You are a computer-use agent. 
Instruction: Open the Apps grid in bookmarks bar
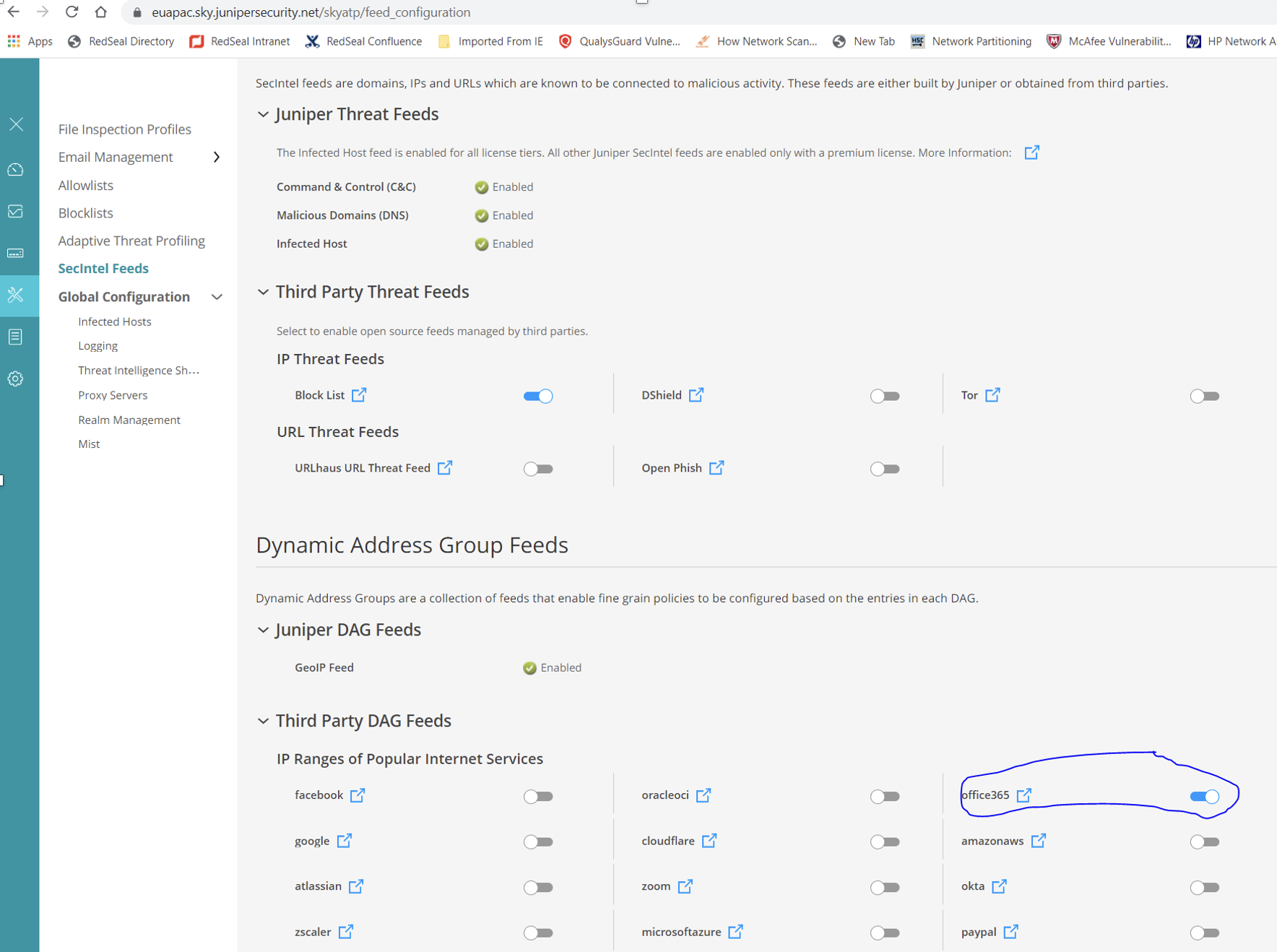[x=30, y=41]
